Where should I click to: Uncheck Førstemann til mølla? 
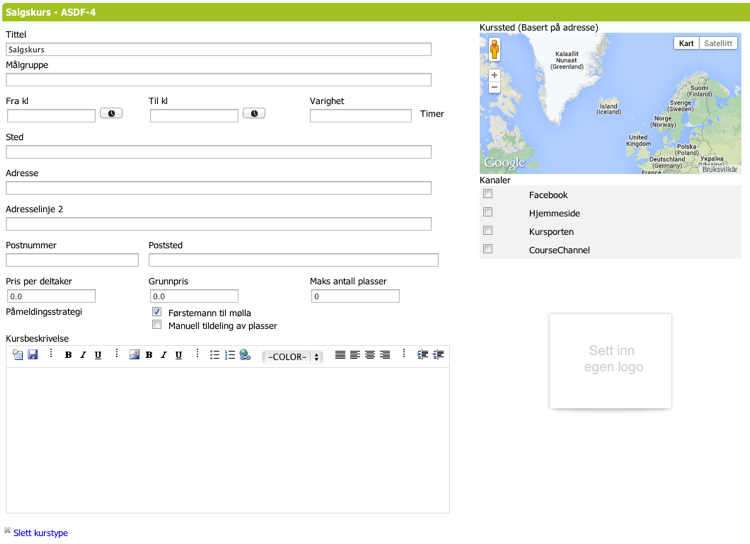[x=157, y=312]
